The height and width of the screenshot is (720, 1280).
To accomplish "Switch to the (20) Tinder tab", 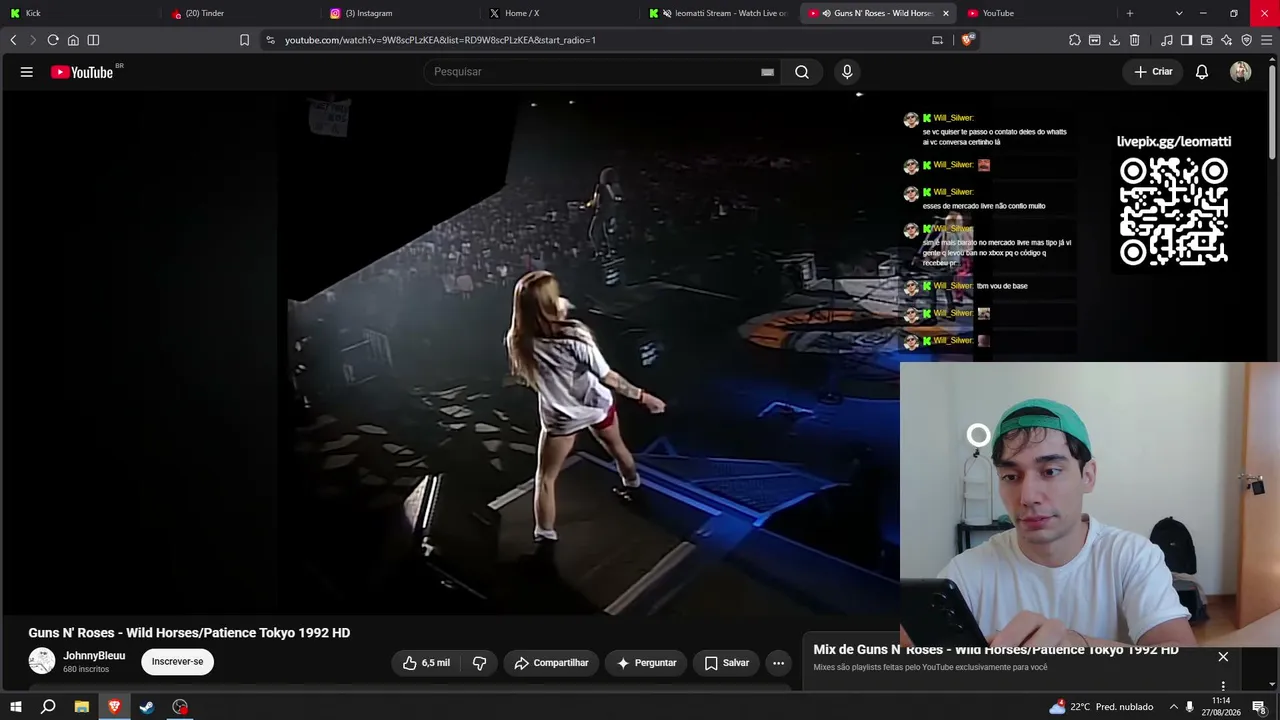I will (x=240, y=13).
